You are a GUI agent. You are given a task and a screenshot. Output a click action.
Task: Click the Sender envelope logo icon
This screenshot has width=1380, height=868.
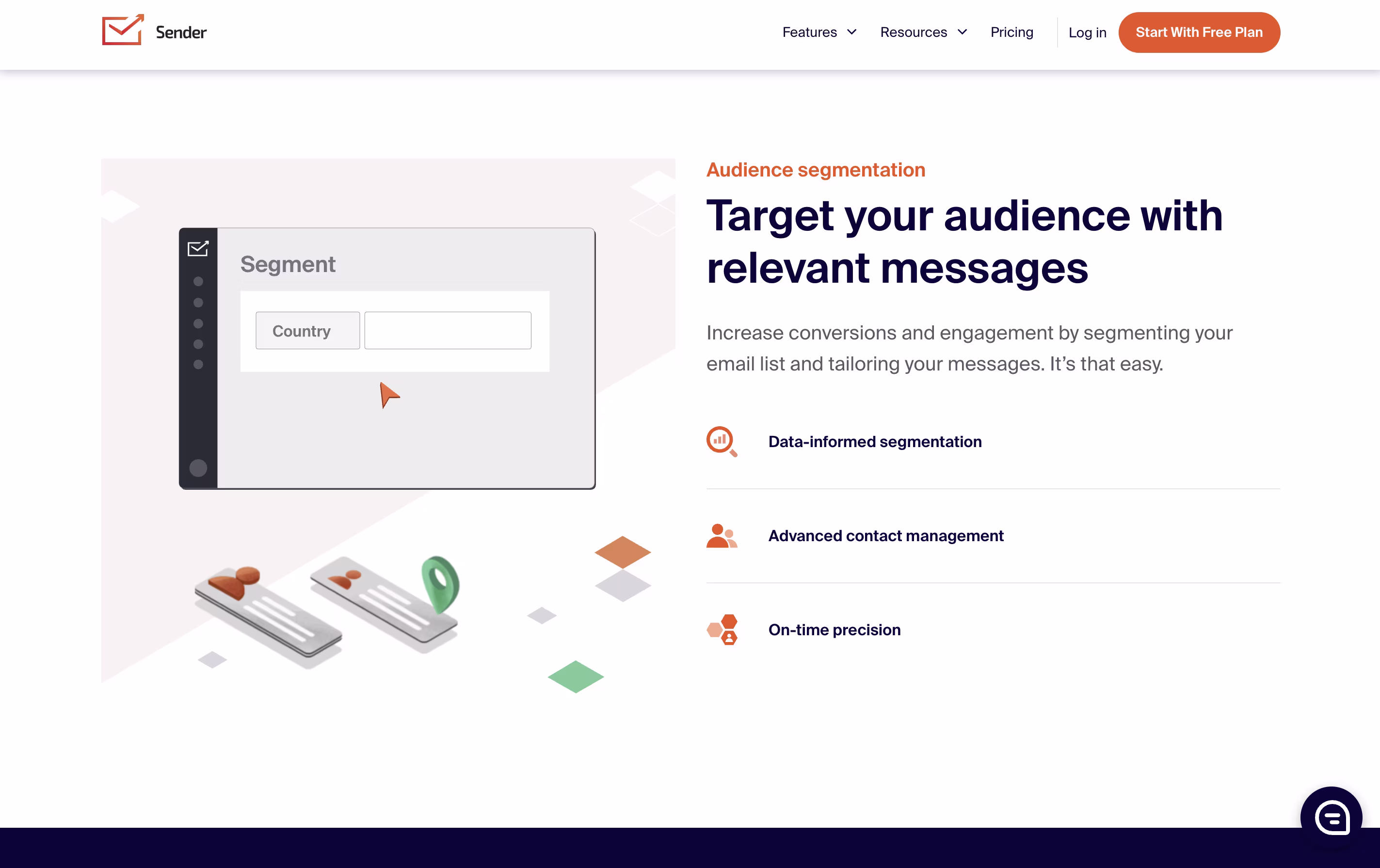coord(122,31)
